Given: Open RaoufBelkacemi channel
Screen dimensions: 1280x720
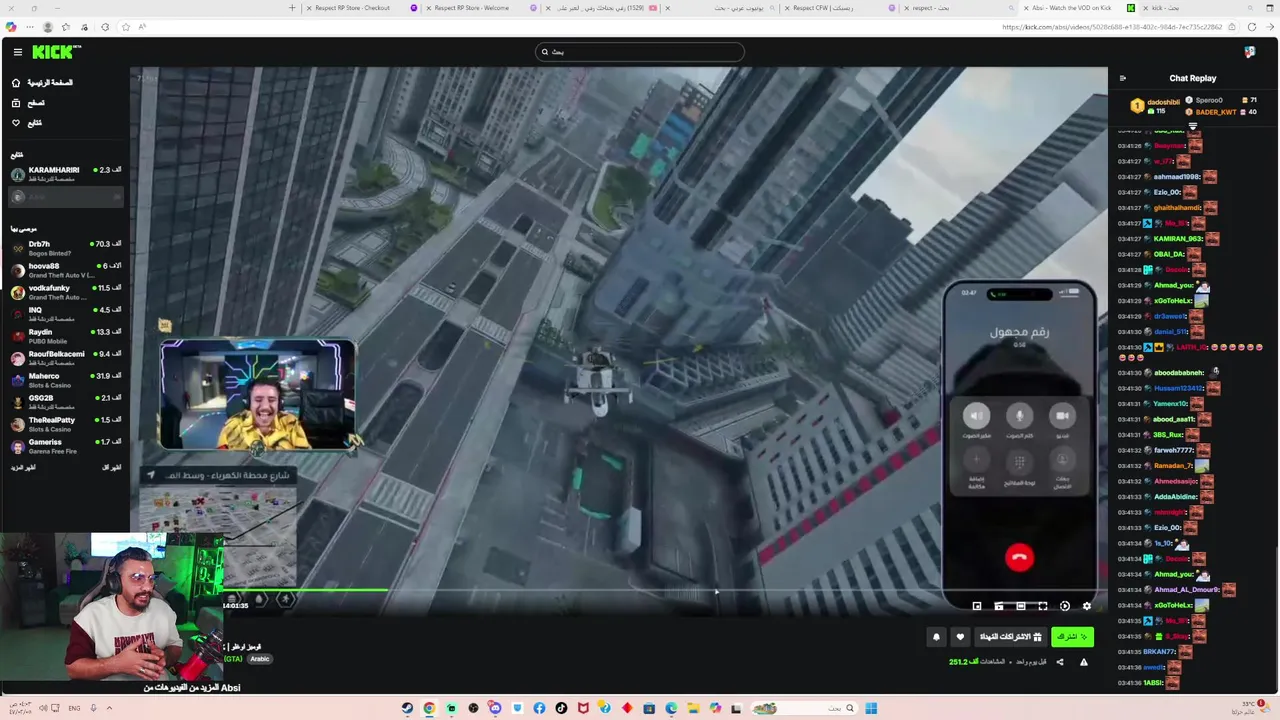Looking at the screenshot, I should (66, 358).
